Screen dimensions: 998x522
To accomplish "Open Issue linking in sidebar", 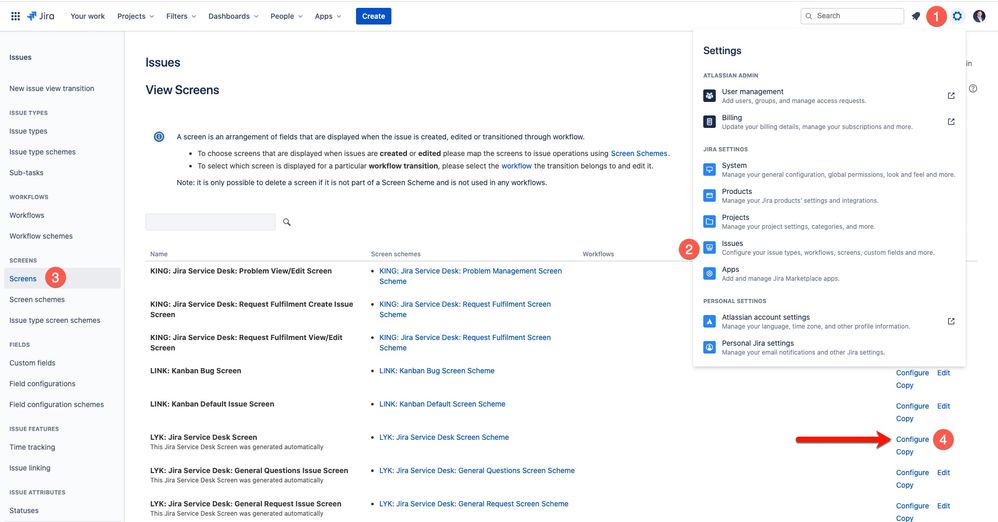I will [x=30, y=468].
